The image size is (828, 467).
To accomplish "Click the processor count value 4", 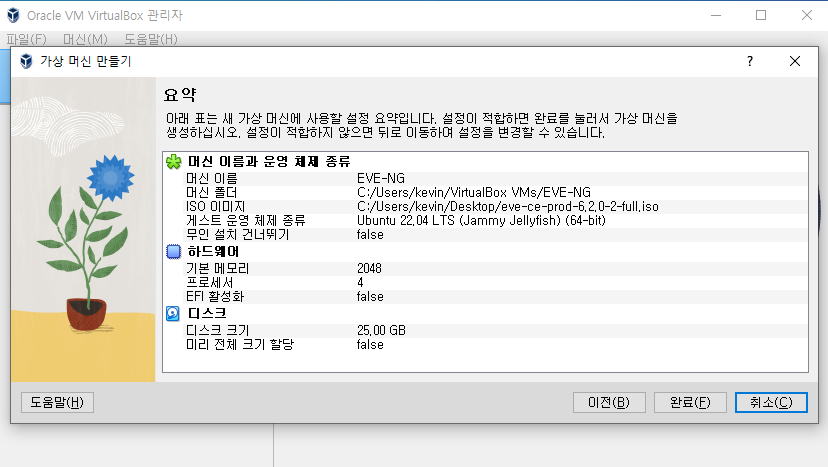I will coord(360,283).
